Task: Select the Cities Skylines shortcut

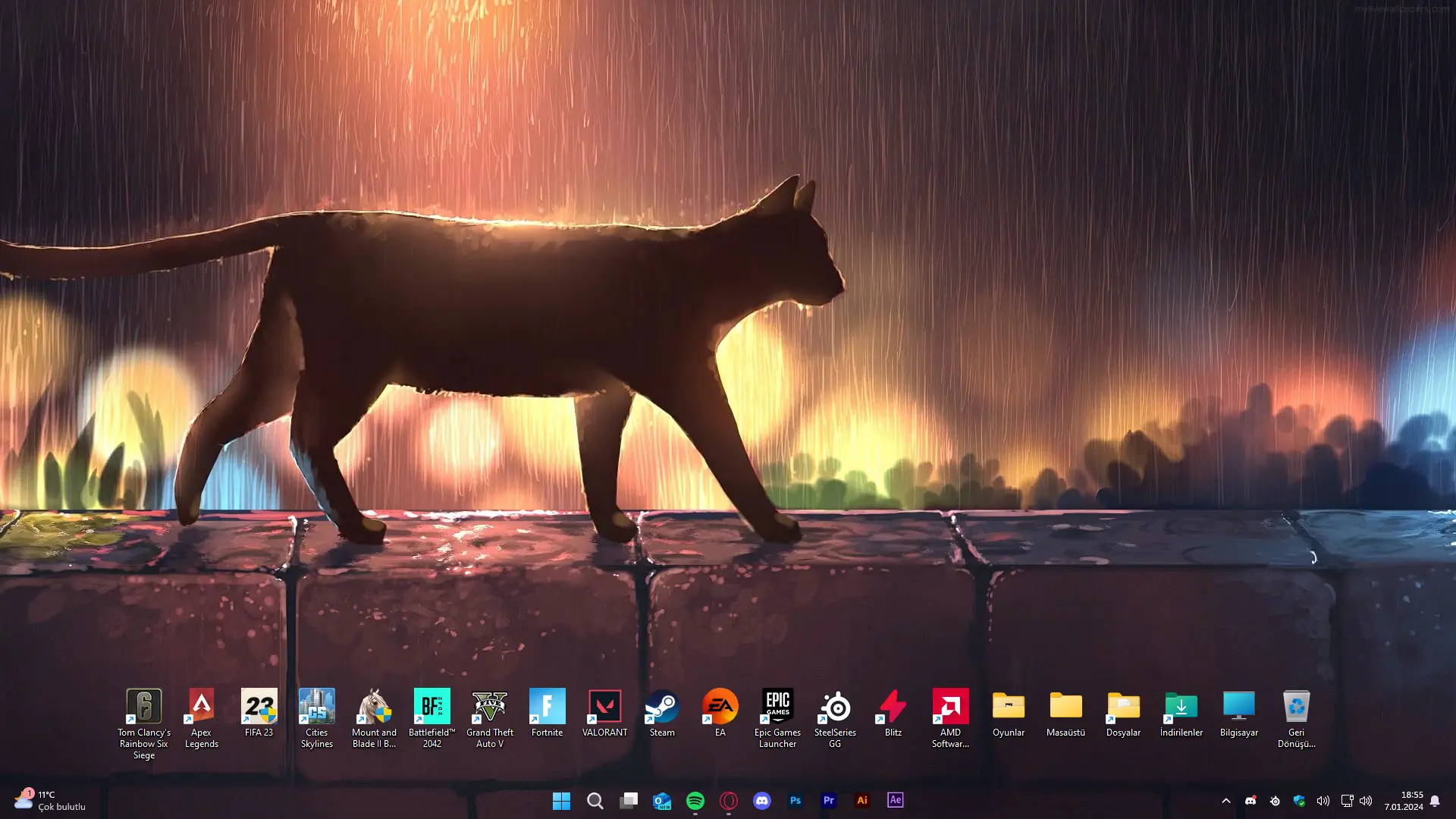Action: (317, 717)
